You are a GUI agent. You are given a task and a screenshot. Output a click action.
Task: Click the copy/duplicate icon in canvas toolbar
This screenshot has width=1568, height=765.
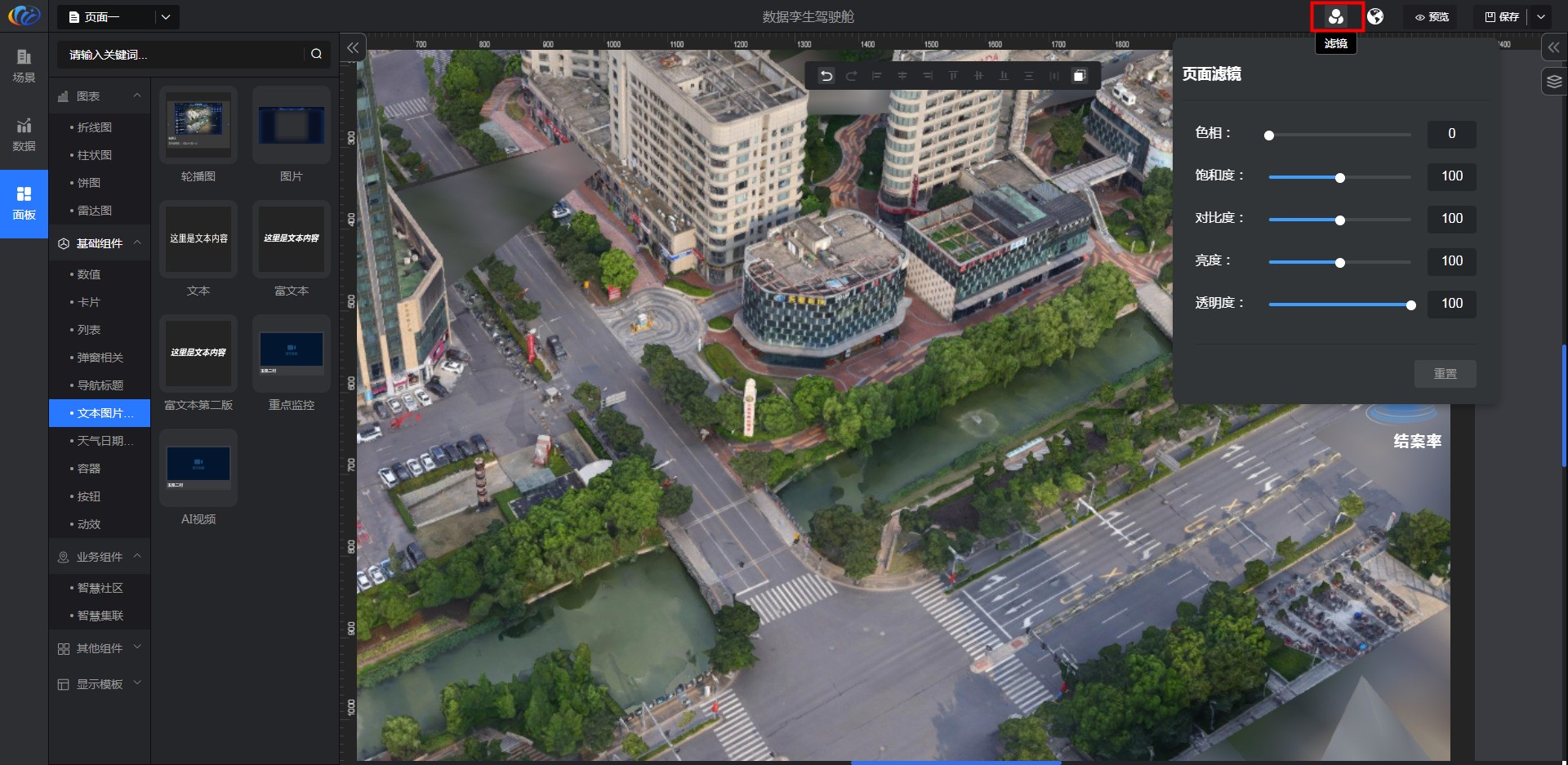pyautogui.click(x=1079, y=76)
